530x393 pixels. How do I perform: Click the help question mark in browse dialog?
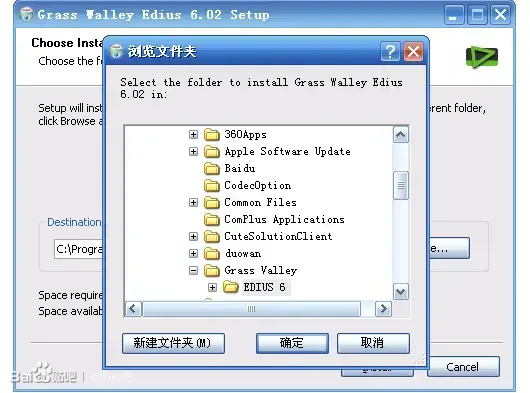click(x=390, y=52)
